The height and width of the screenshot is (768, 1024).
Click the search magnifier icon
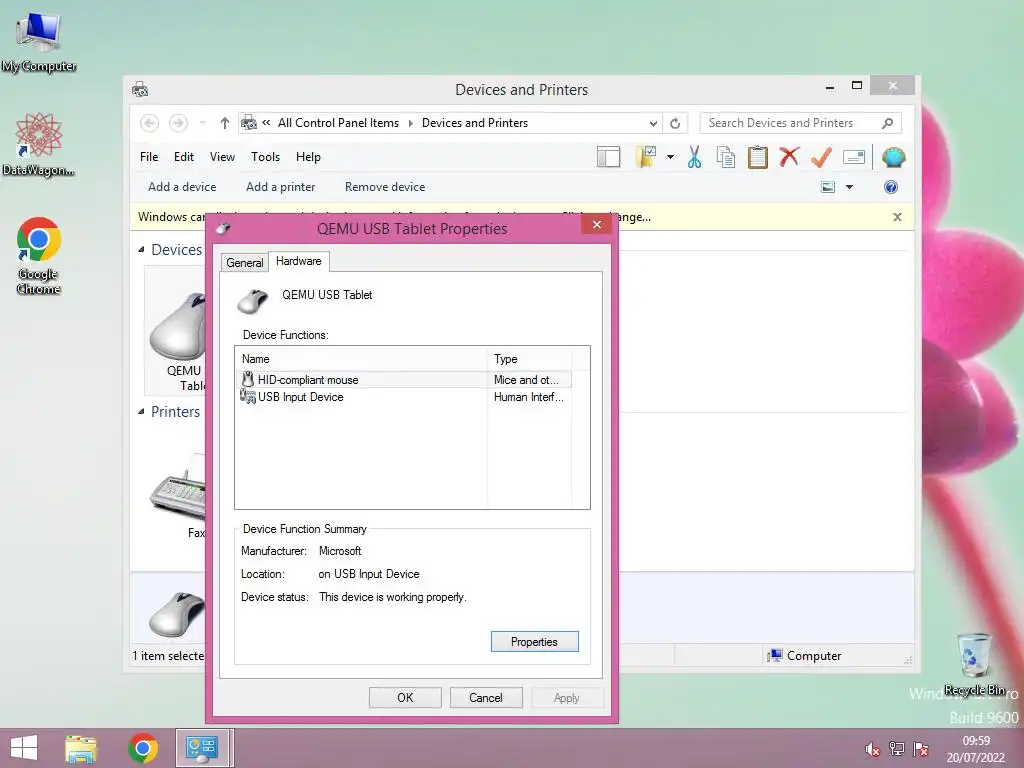(888, 123)
